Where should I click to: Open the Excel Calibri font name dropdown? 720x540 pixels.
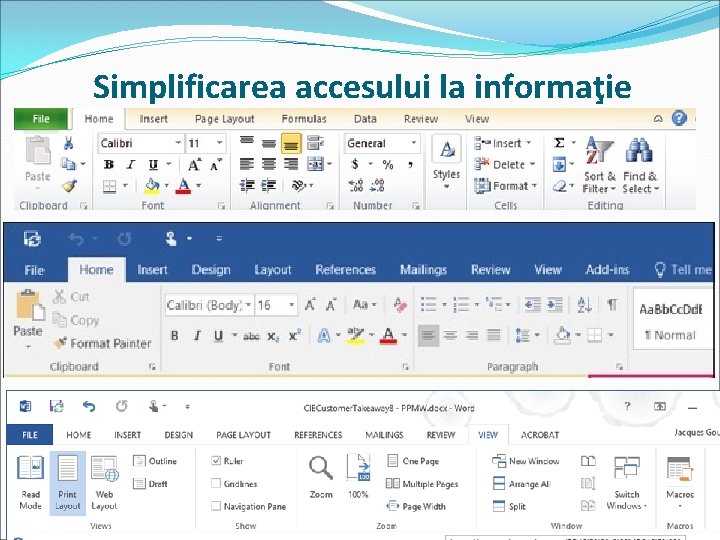pos(178,143)
